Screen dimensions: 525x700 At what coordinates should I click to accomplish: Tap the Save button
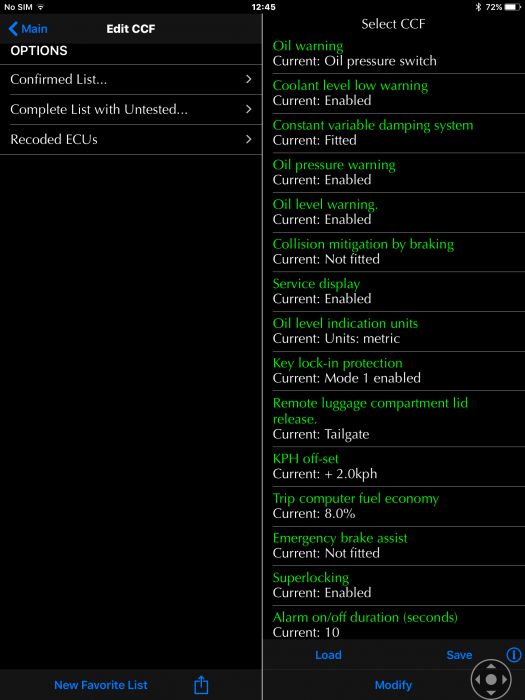459,655
